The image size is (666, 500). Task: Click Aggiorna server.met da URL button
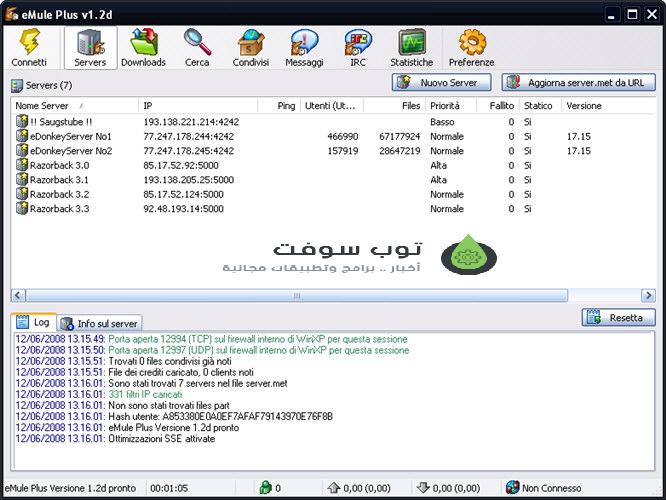coord(579,82)
